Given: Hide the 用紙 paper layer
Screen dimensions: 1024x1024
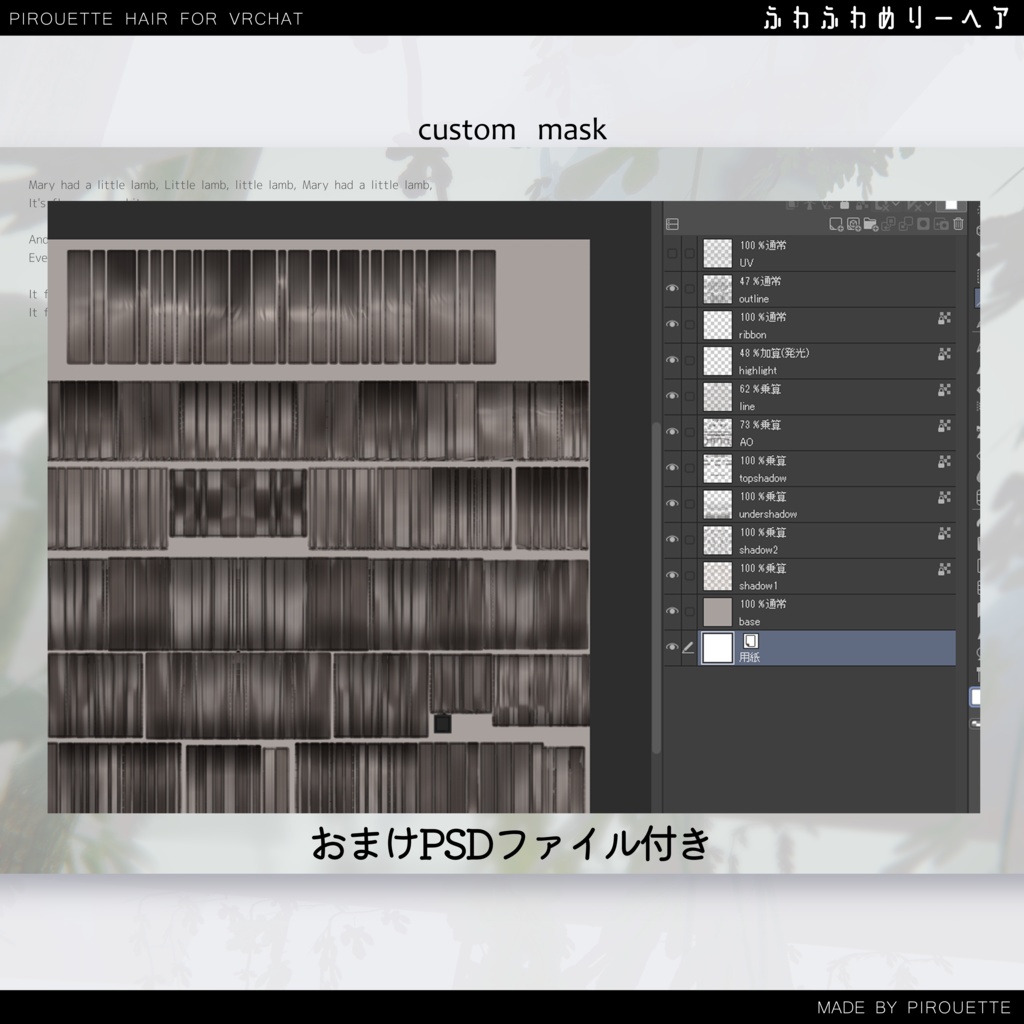Looking at the screenshot, I should point(672,647).
